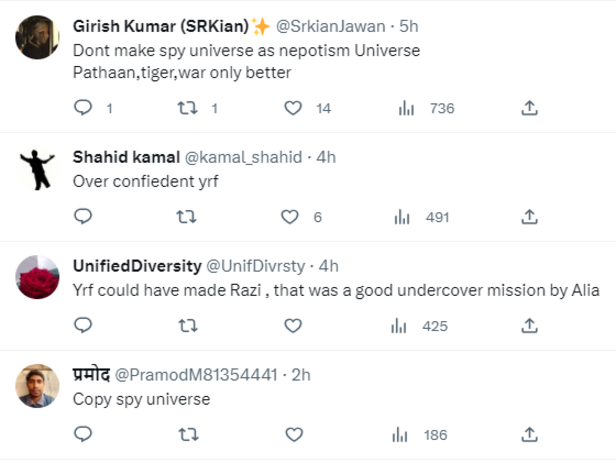Like Girish Kumar's tweet
This screenshot has height=463, width=616.
pos(293,108)
